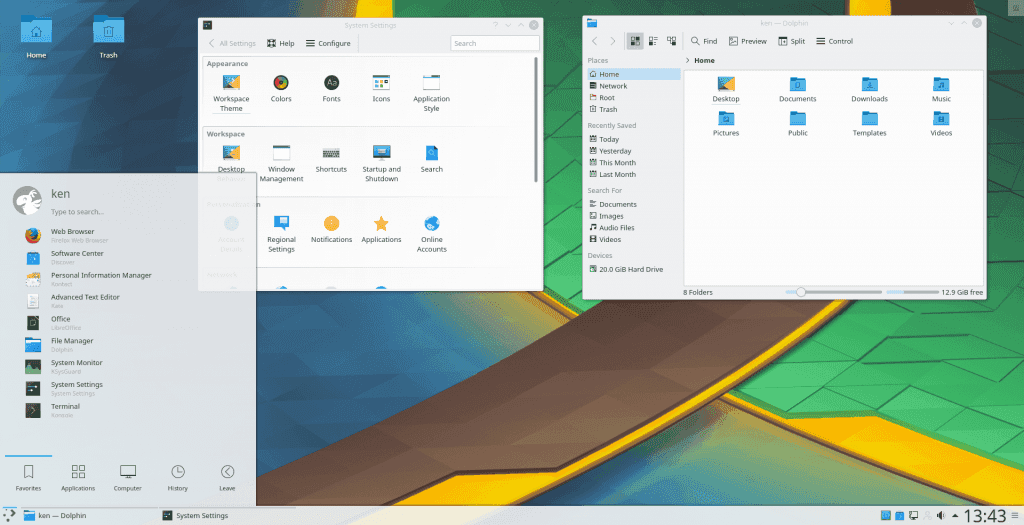The image size is (1024, 525).
Task: Open the Music folder in Dolphin
Action: [x=941, y=89]
